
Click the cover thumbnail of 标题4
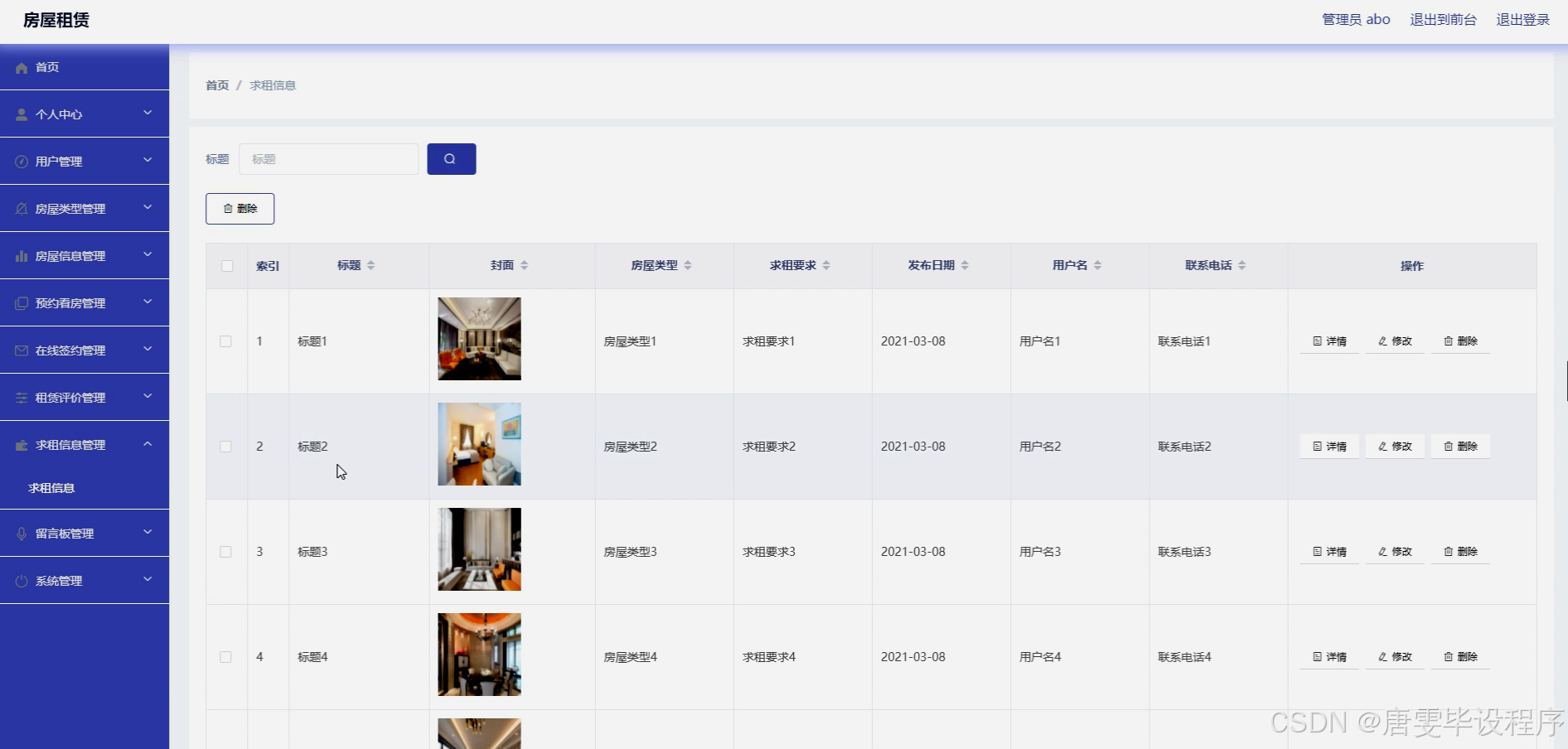pos(479,655)
